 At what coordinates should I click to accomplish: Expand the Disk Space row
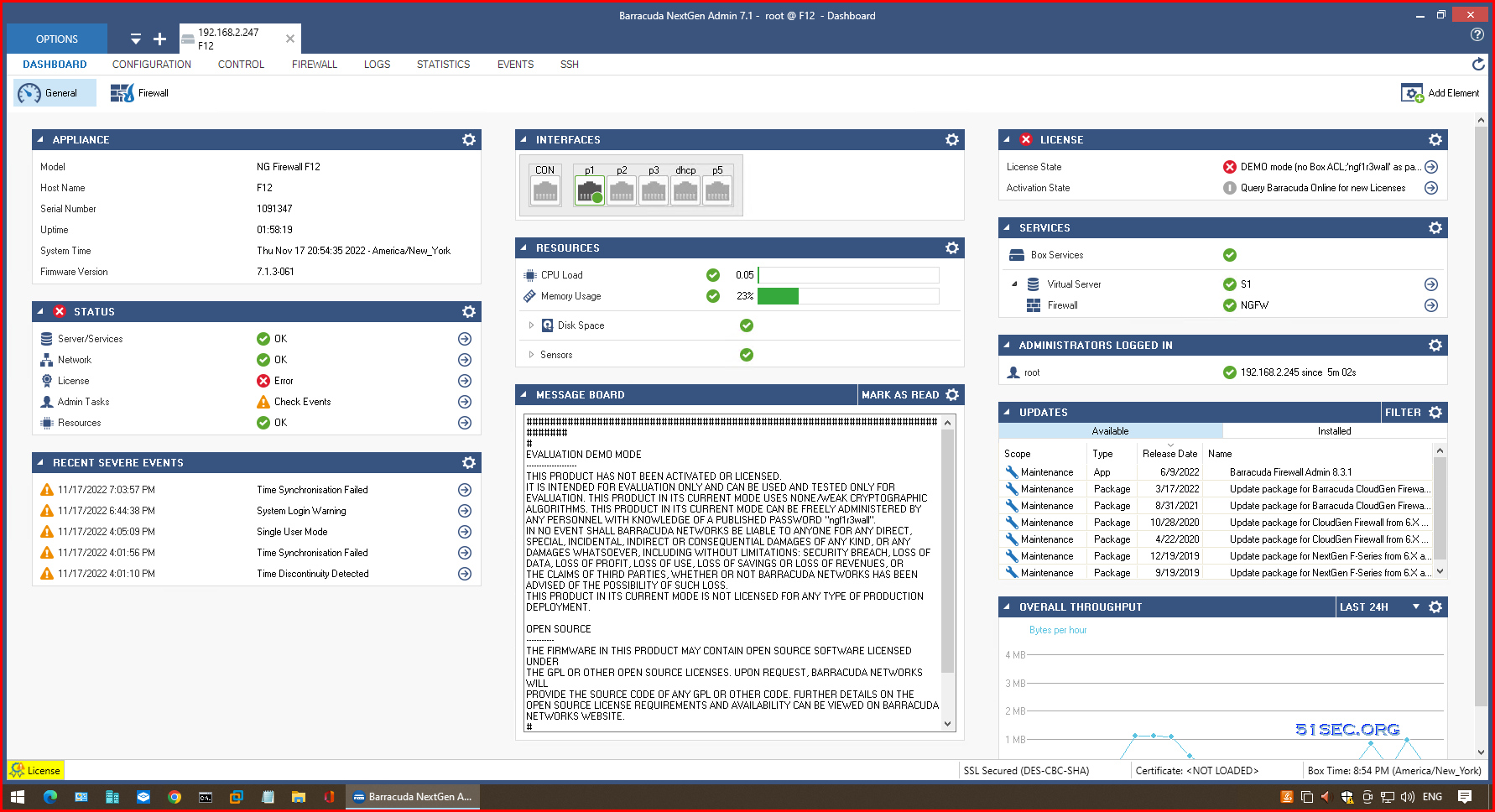pyautogui.click(x=531, y=325)
